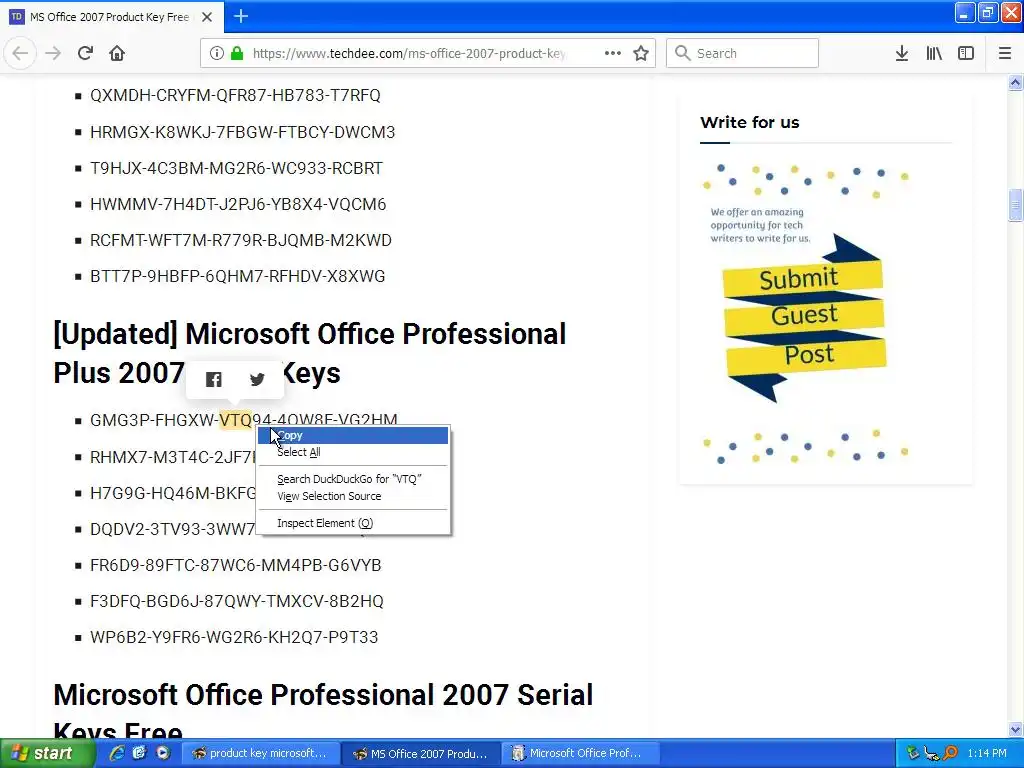Click the Write for us heading
The image size is (1024, 768).
tap(749, 122)
